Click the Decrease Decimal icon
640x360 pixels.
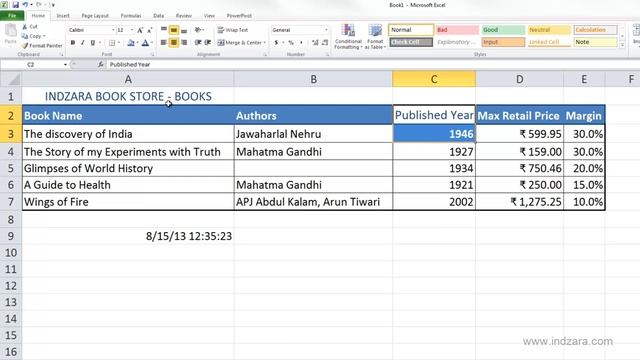[325, 42]
